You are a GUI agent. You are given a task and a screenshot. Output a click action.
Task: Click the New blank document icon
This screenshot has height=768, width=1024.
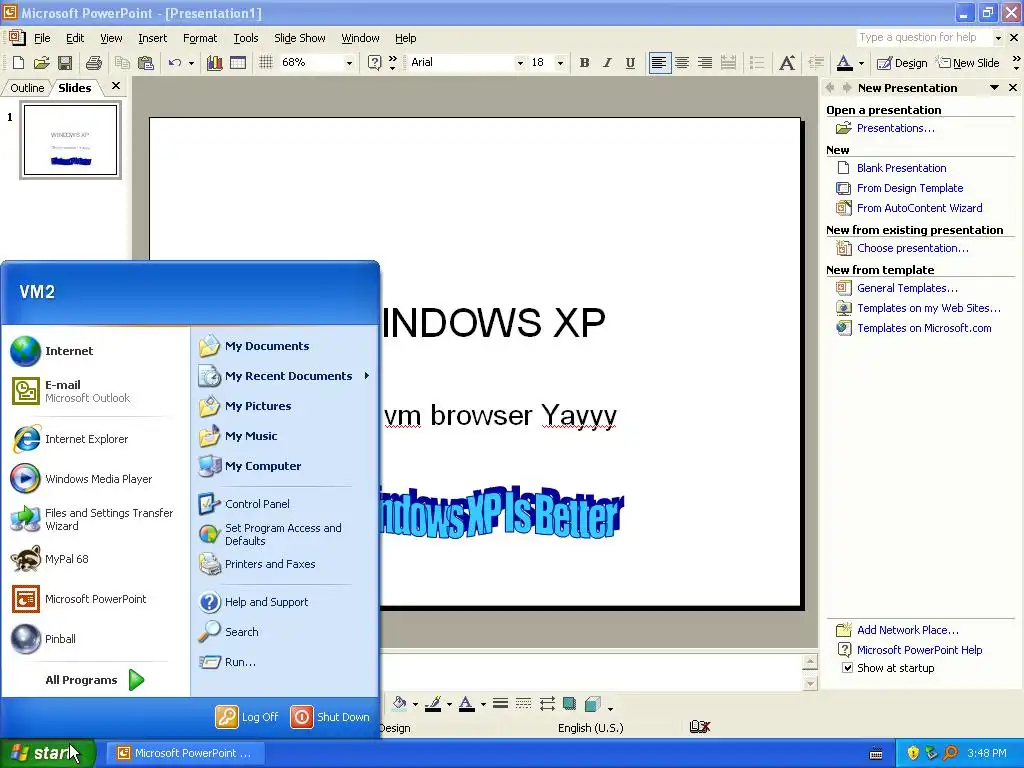18,63
